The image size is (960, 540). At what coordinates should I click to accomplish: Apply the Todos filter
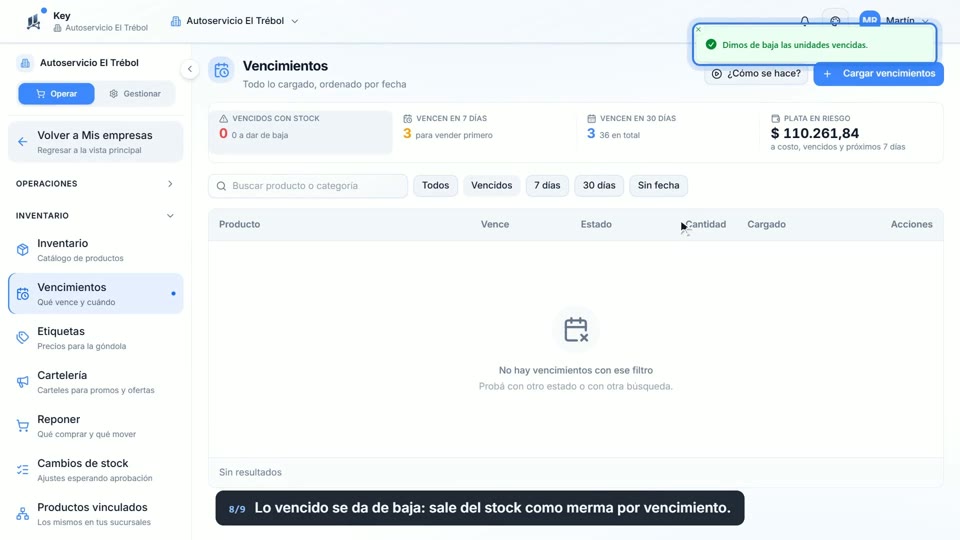coord(435,186)
